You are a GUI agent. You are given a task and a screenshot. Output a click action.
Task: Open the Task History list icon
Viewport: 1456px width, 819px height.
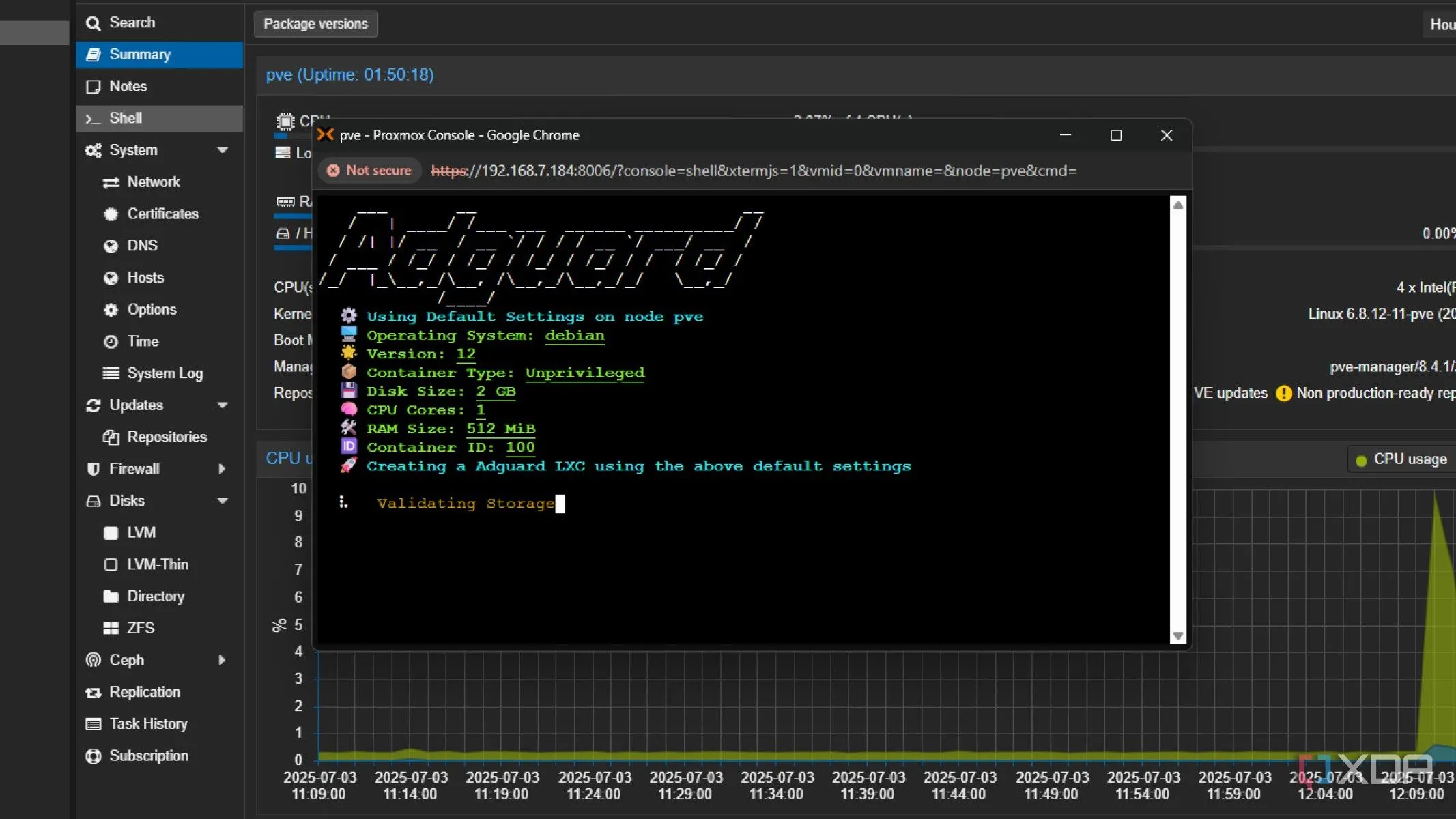93,724
